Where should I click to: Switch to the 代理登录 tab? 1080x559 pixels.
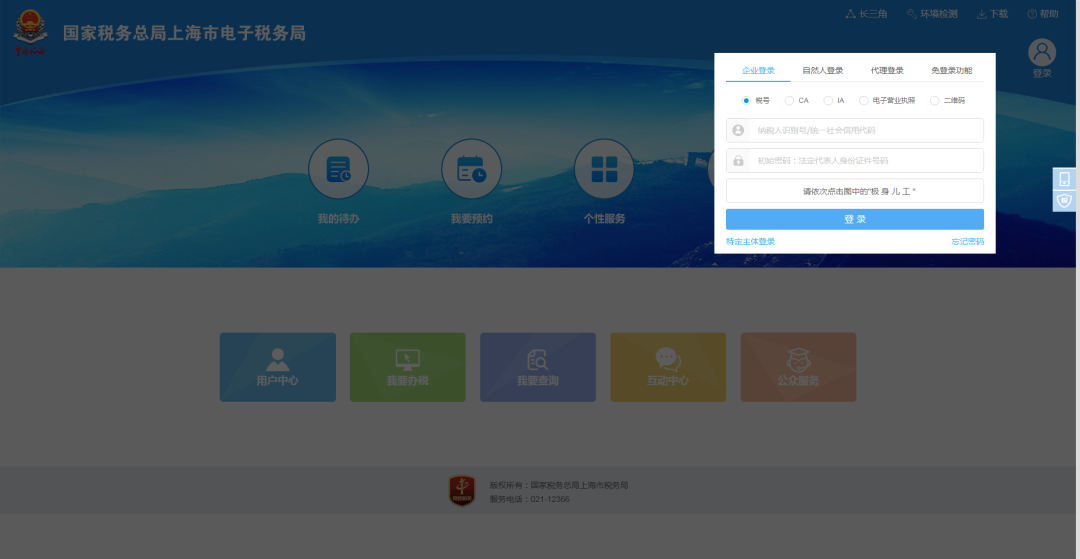tap(887, 71)
